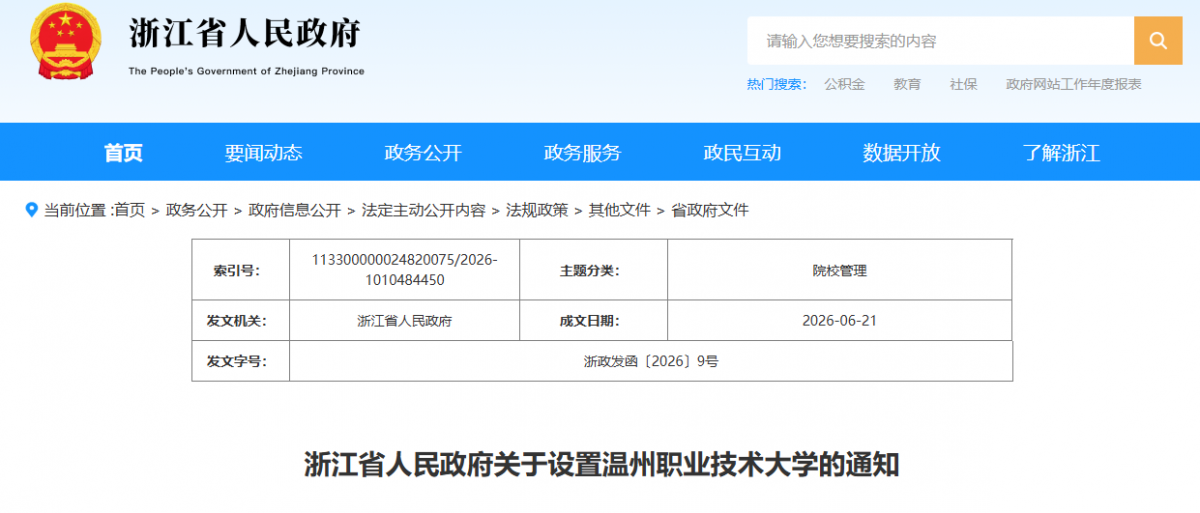
Task: Click the 浙江省人民政府 site title
Action: click(x=245, y=33)
